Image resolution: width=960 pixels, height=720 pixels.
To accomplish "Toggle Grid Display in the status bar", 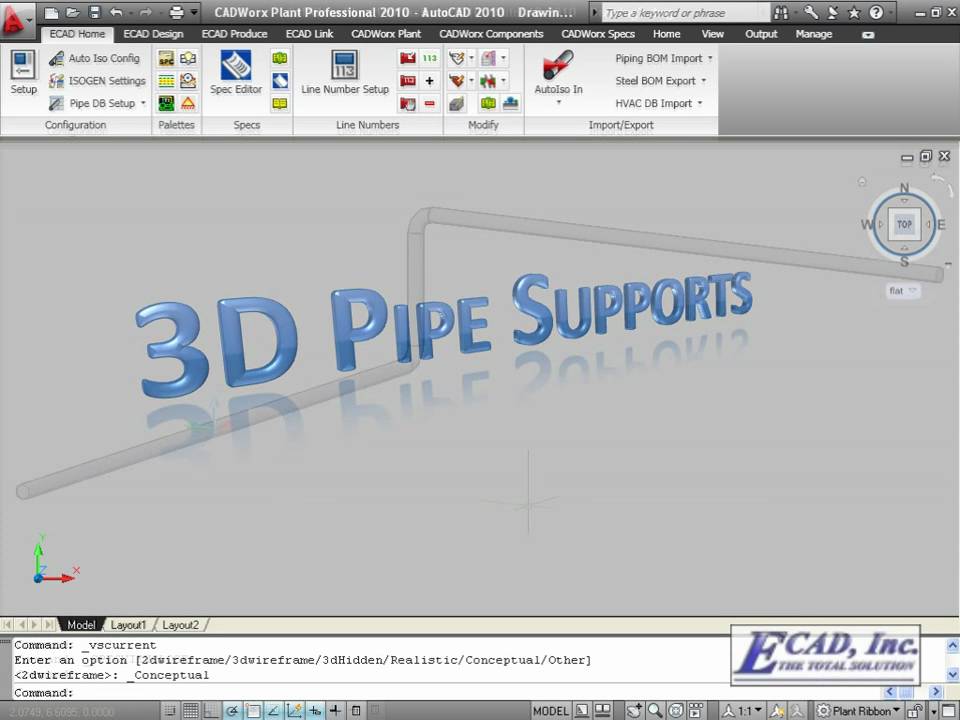I will point(190,711).
